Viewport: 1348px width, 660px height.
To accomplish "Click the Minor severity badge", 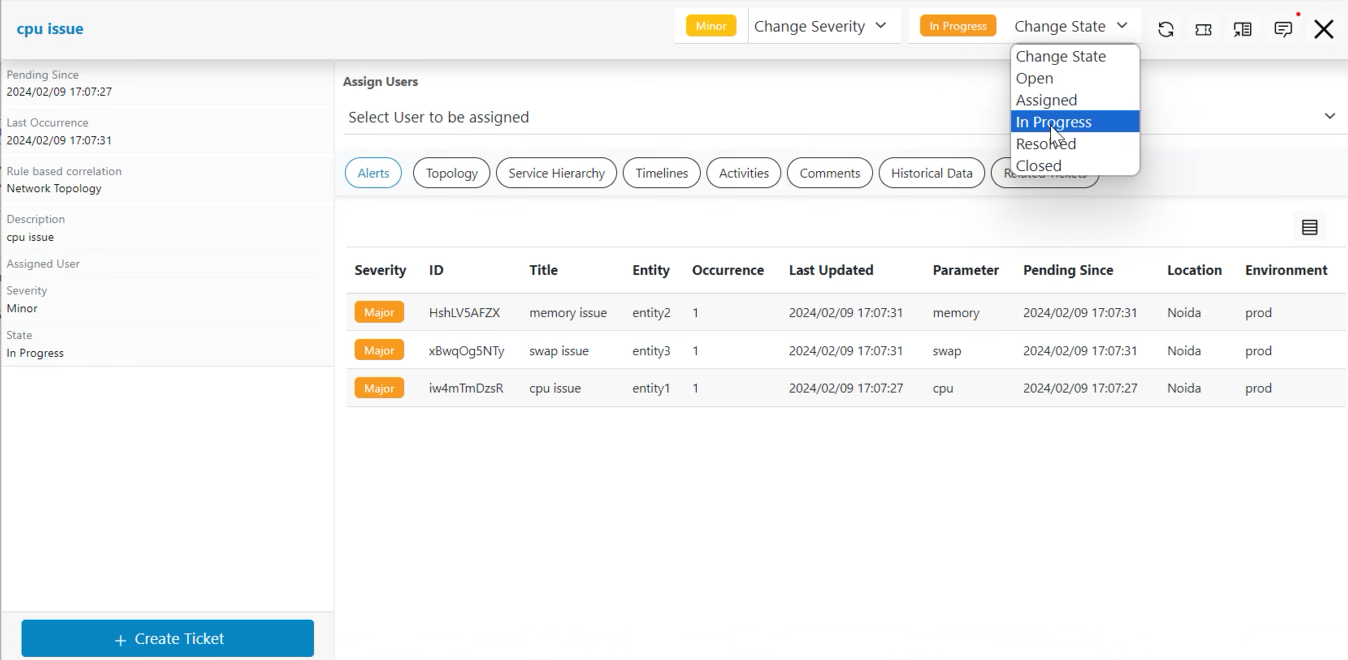I will point(711,26).
